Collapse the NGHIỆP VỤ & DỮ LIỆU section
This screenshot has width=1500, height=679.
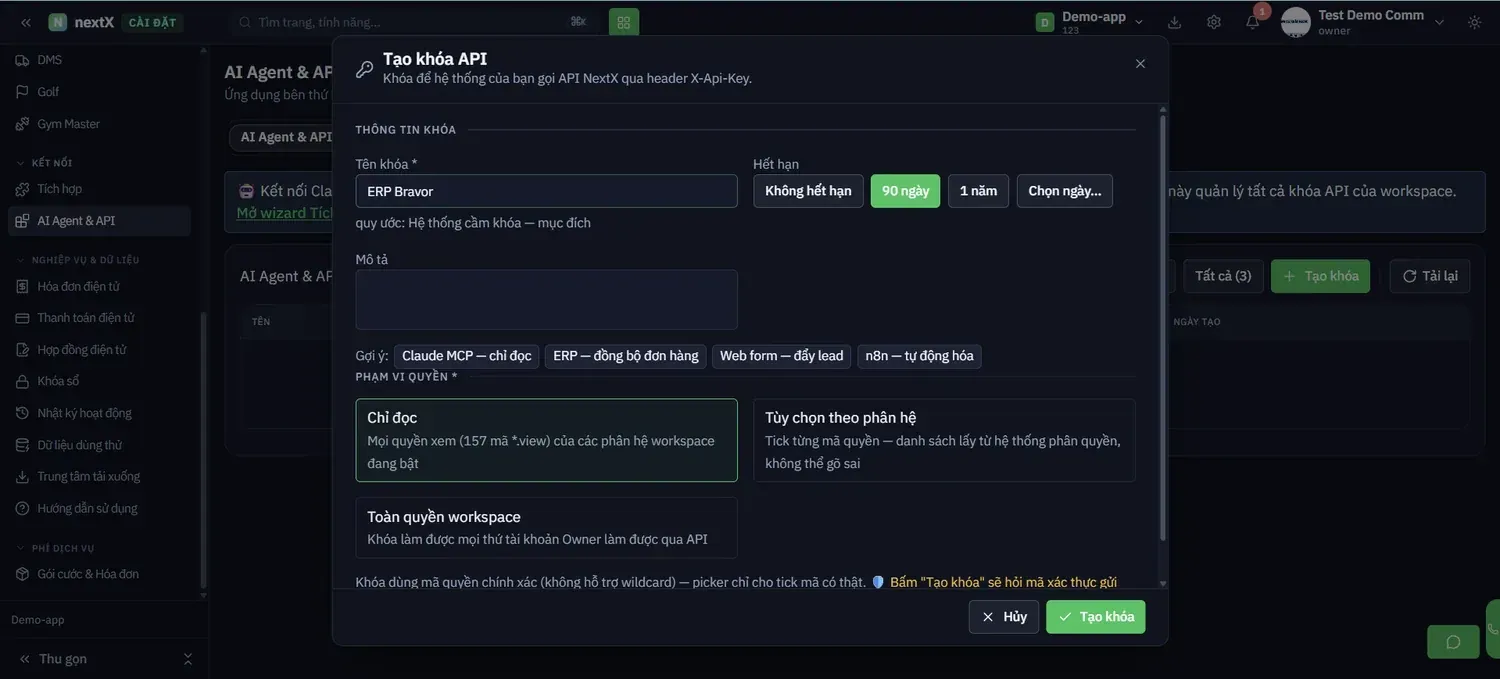point(78,260)
